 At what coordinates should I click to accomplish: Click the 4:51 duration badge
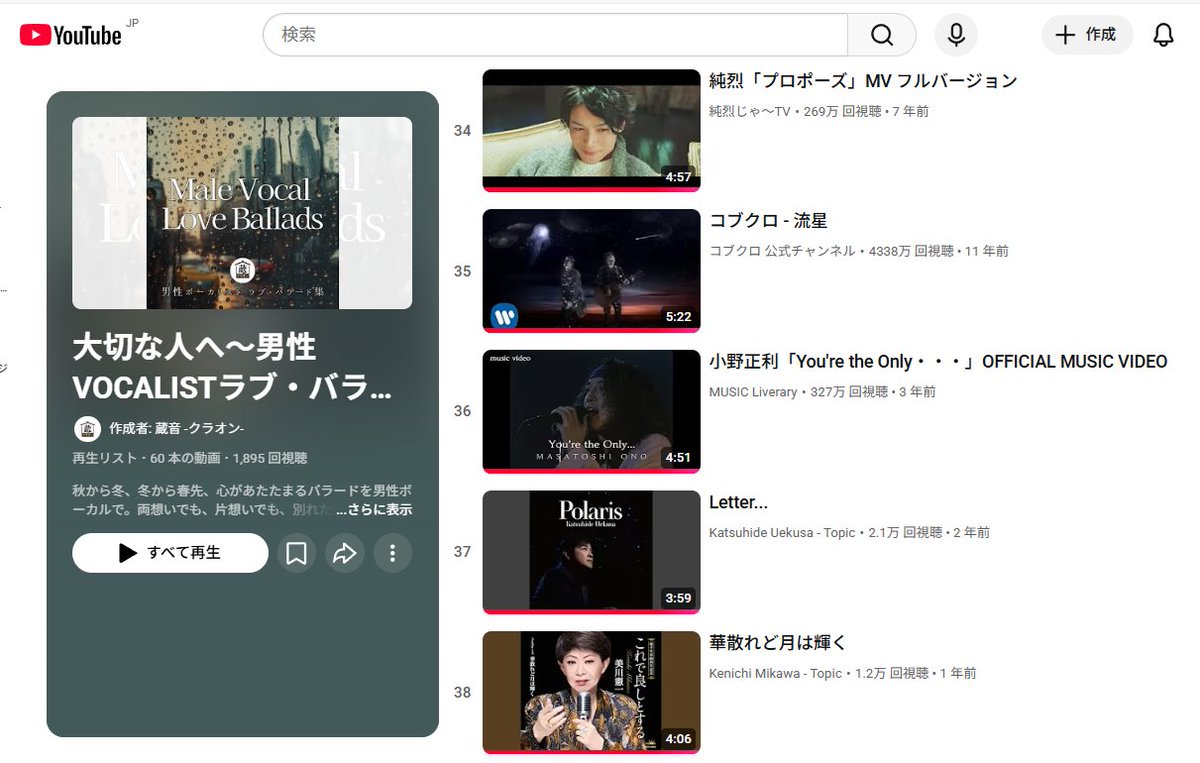(678, 458)
